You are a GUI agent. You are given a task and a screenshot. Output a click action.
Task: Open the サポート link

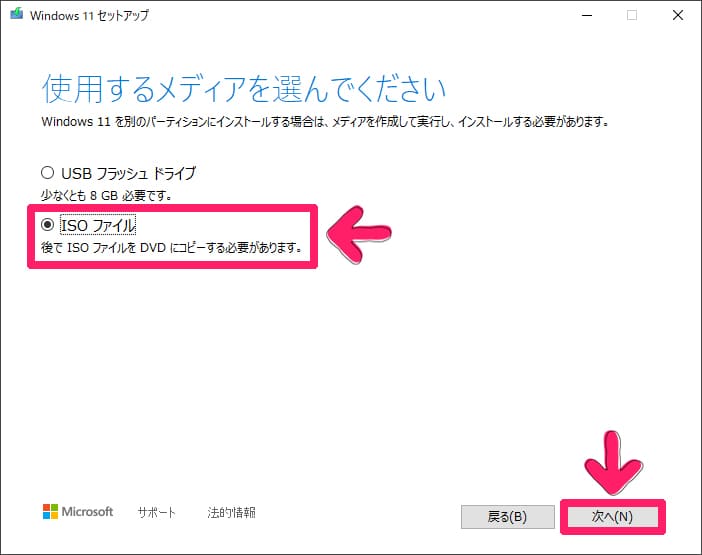click(x=156, y=512)
